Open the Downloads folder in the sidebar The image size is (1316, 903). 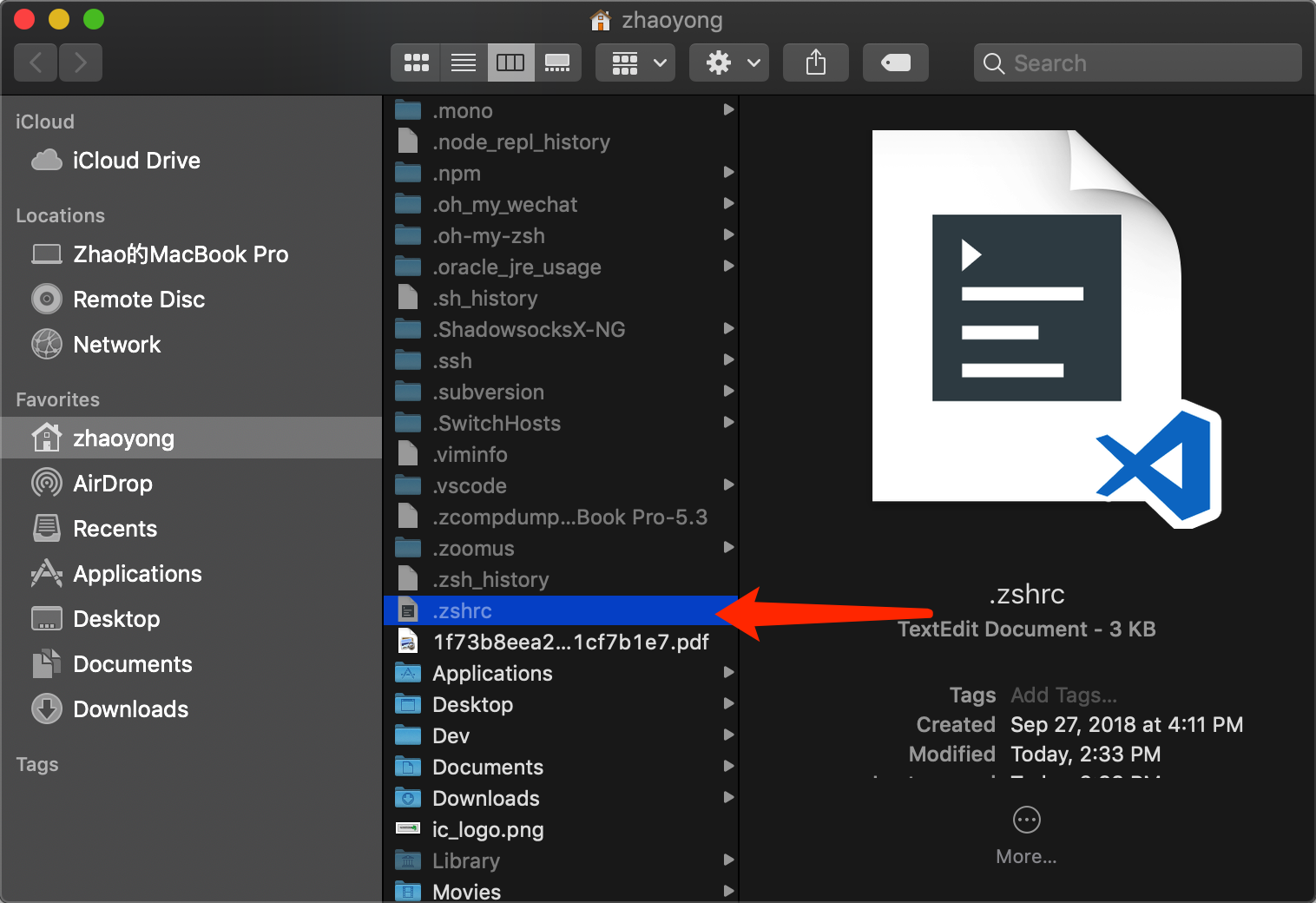point(130,709)
